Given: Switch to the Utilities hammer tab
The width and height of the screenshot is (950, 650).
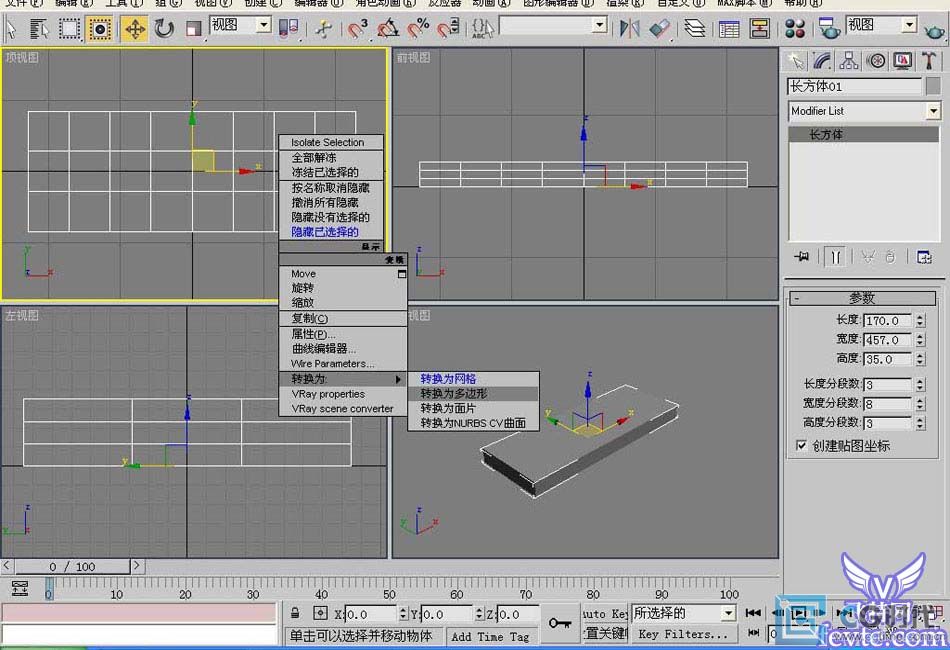Looking at the screenshot, I should click(929, 61).
